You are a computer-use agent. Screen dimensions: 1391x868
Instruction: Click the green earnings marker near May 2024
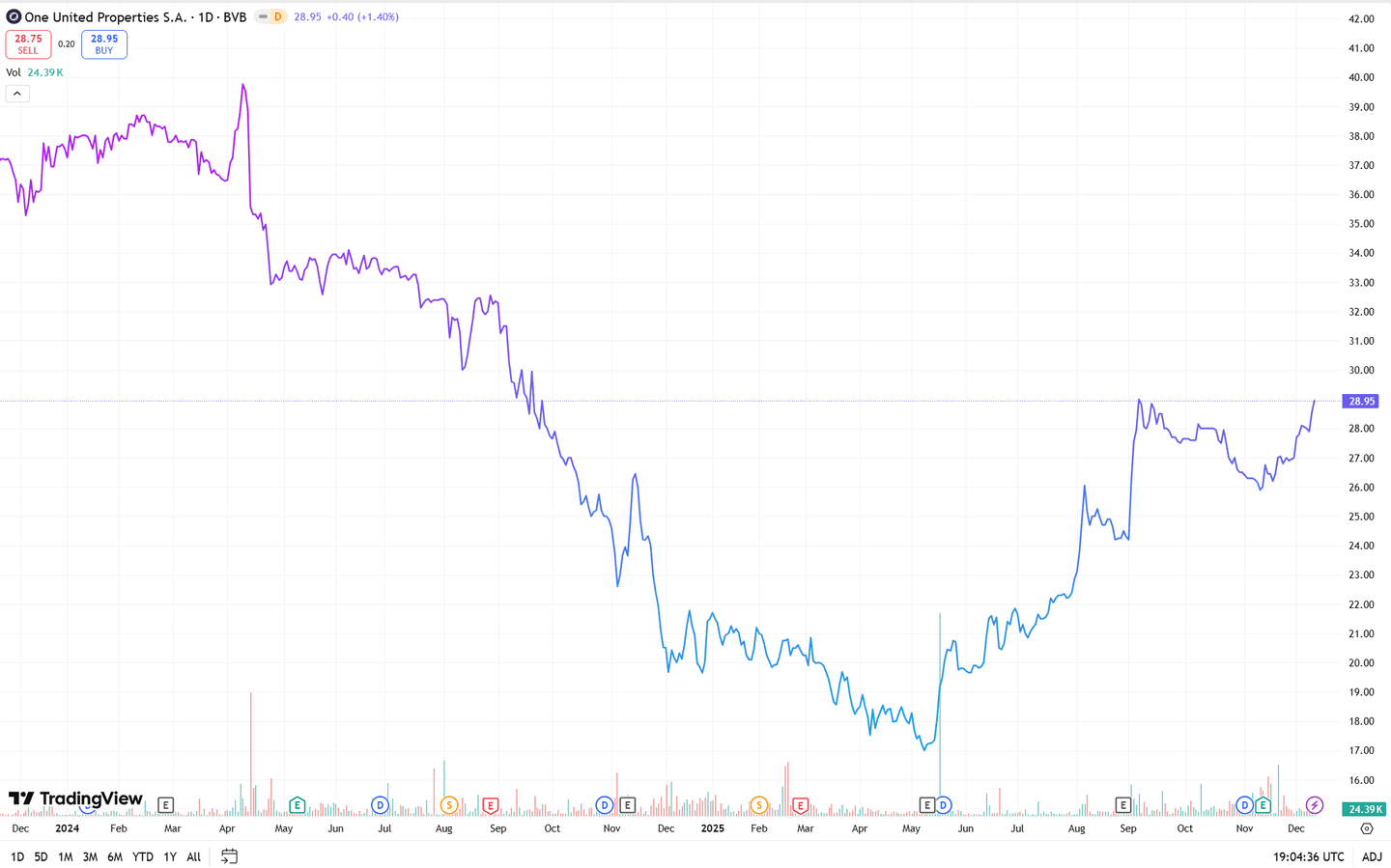(x=297, y=805)
